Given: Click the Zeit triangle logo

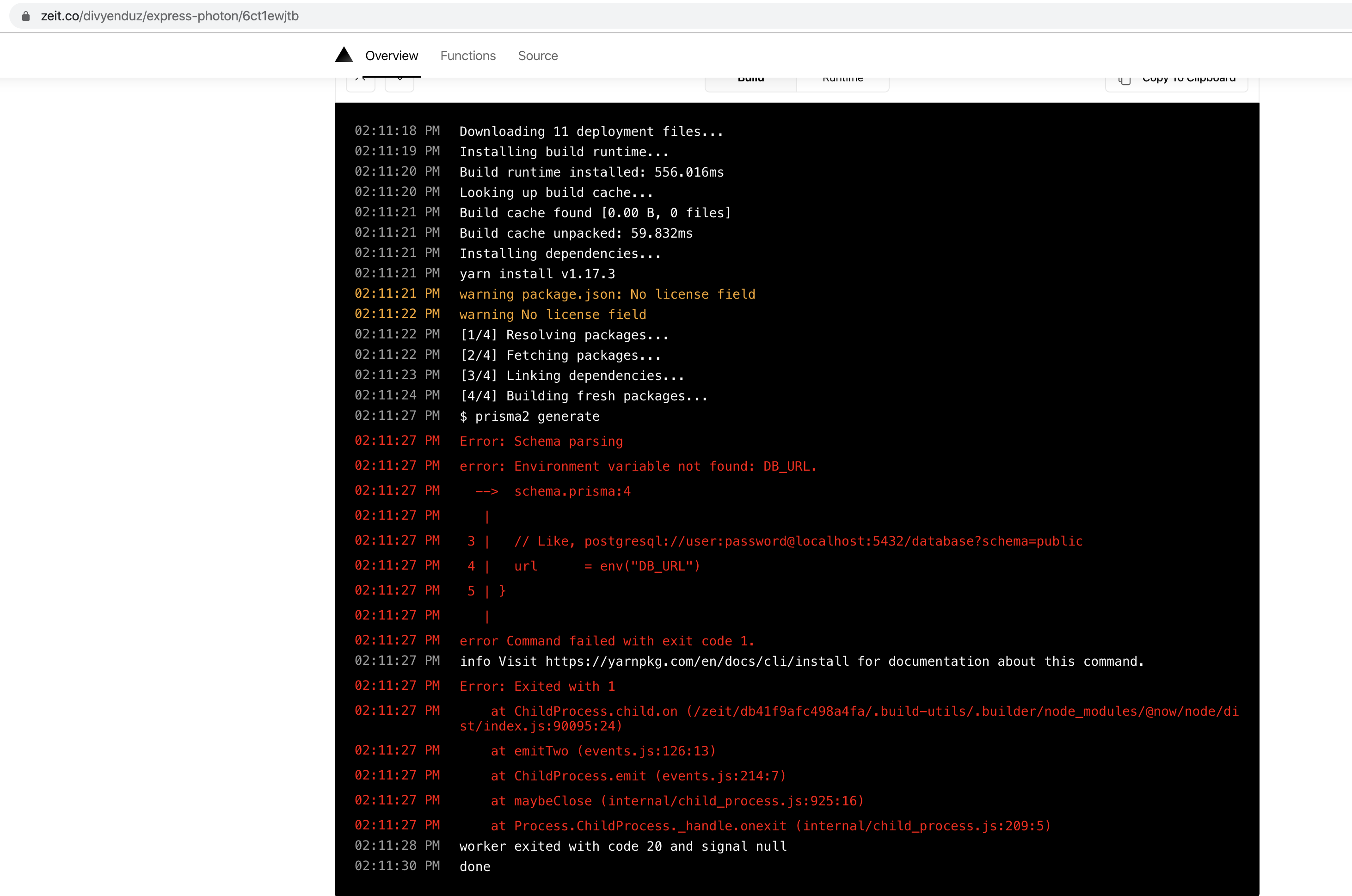Looking at the screenshot, I should click(x=344, y=55).
